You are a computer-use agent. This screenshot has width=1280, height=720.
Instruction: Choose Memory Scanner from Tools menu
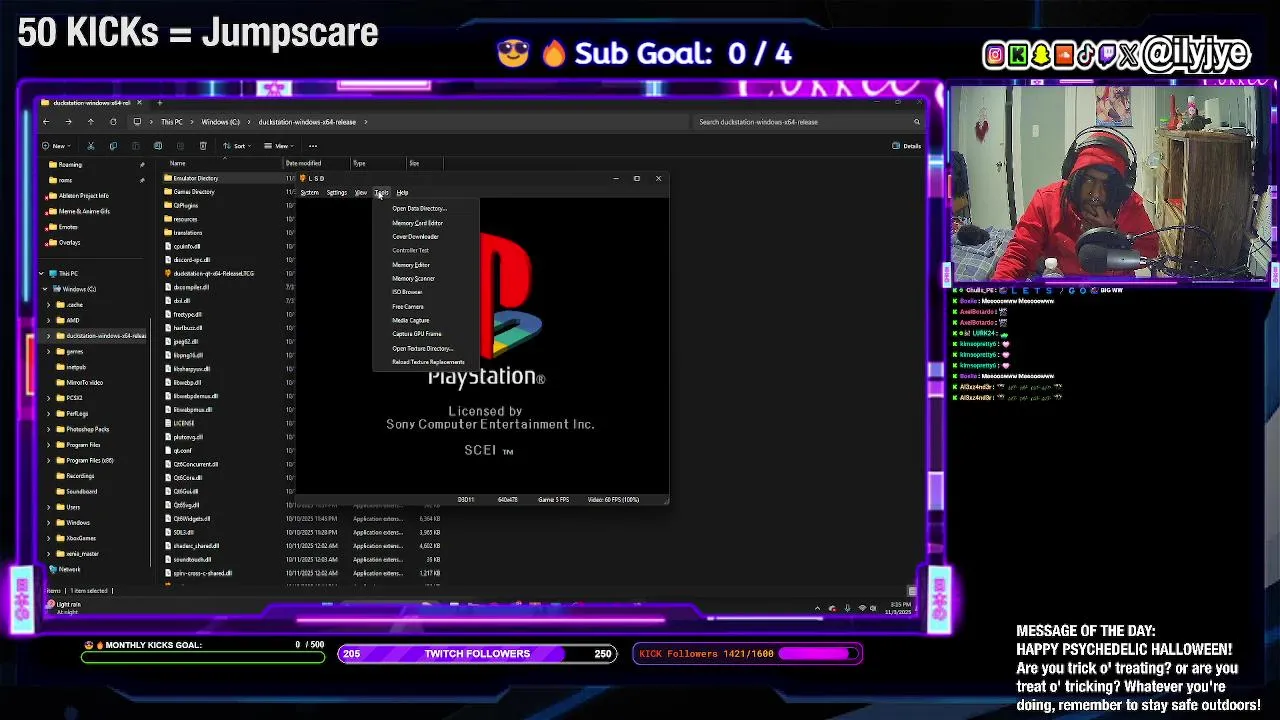coord(426,278)
